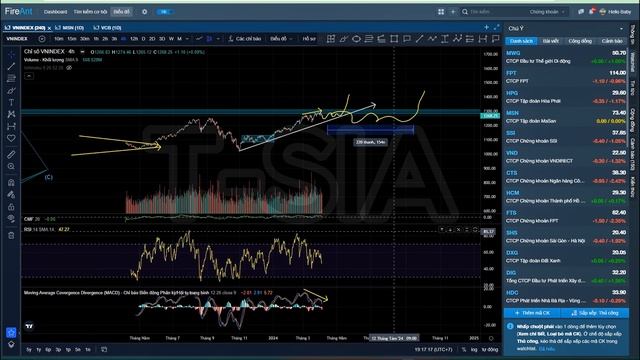The width and height of the screenshot is (640, 360).
Task: Select the ellipse shape tool in top toolbar
Action: point(356,39)
